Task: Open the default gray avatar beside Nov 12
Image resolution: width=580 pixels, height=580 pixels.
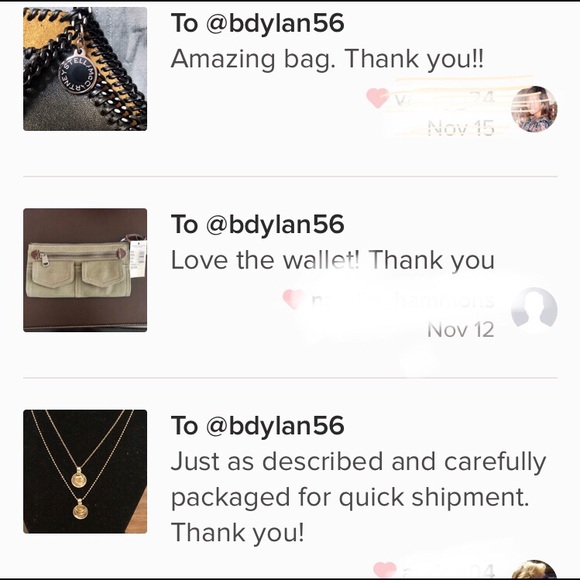Action: click(534, 310)
